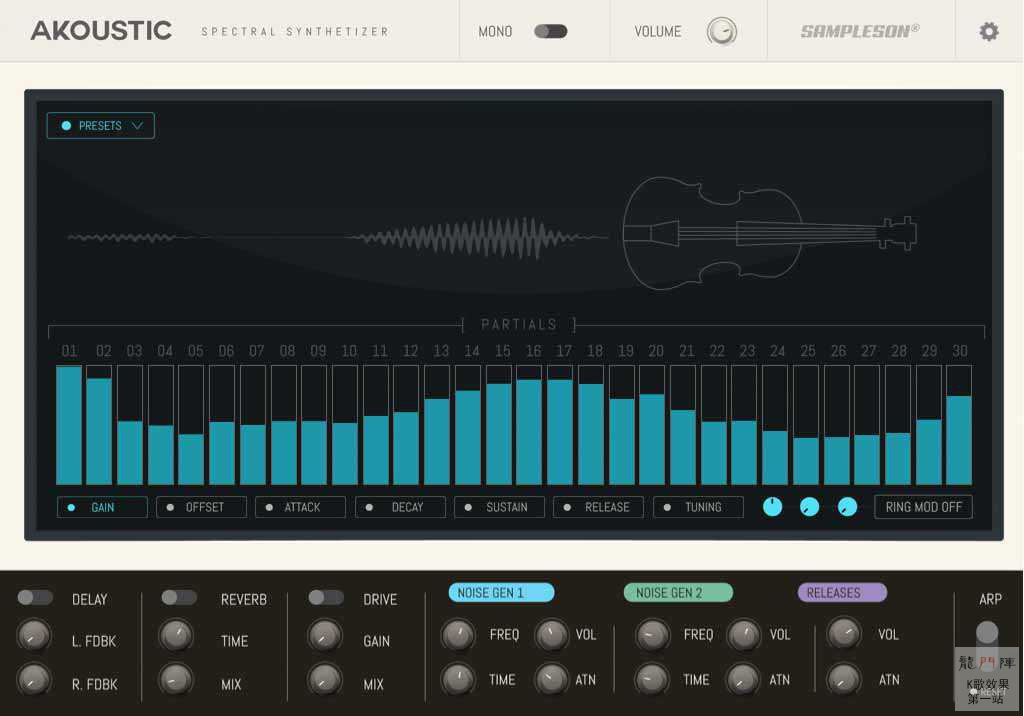Click the Noise Gen 1 FREQ knob

click(458, 635)
